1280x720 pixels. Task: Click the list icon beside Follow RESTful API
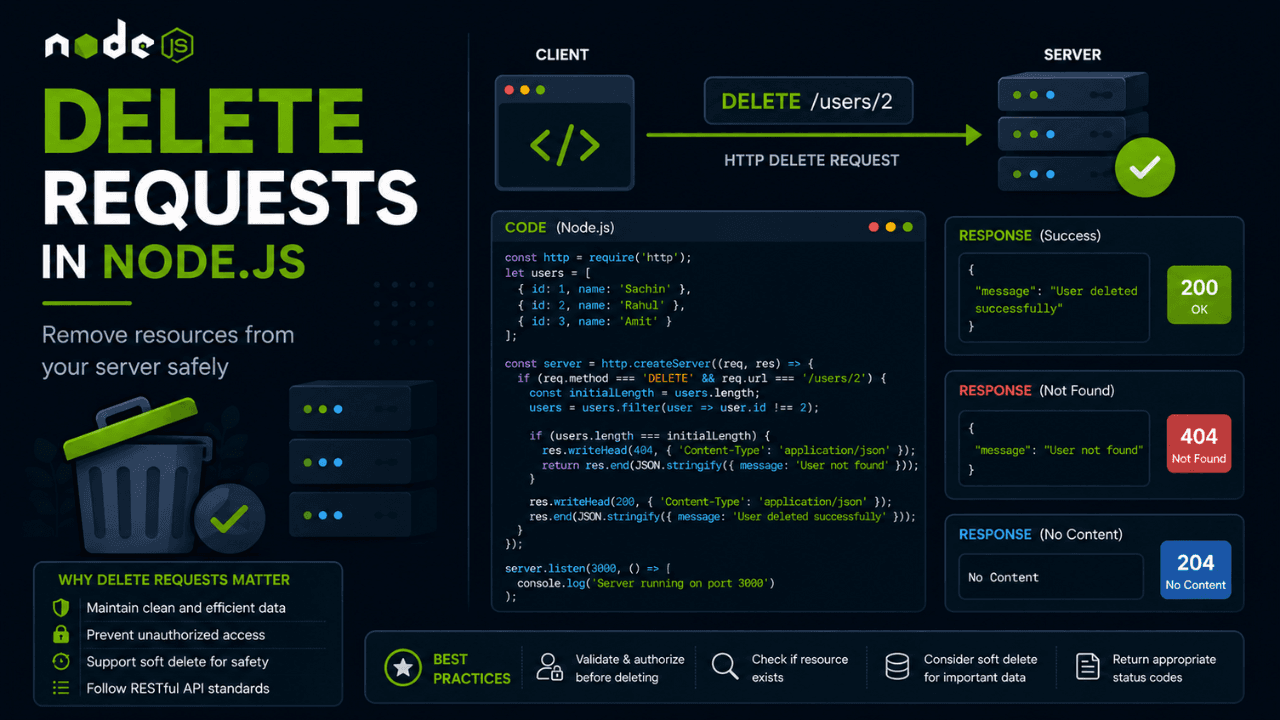(61, 688)
